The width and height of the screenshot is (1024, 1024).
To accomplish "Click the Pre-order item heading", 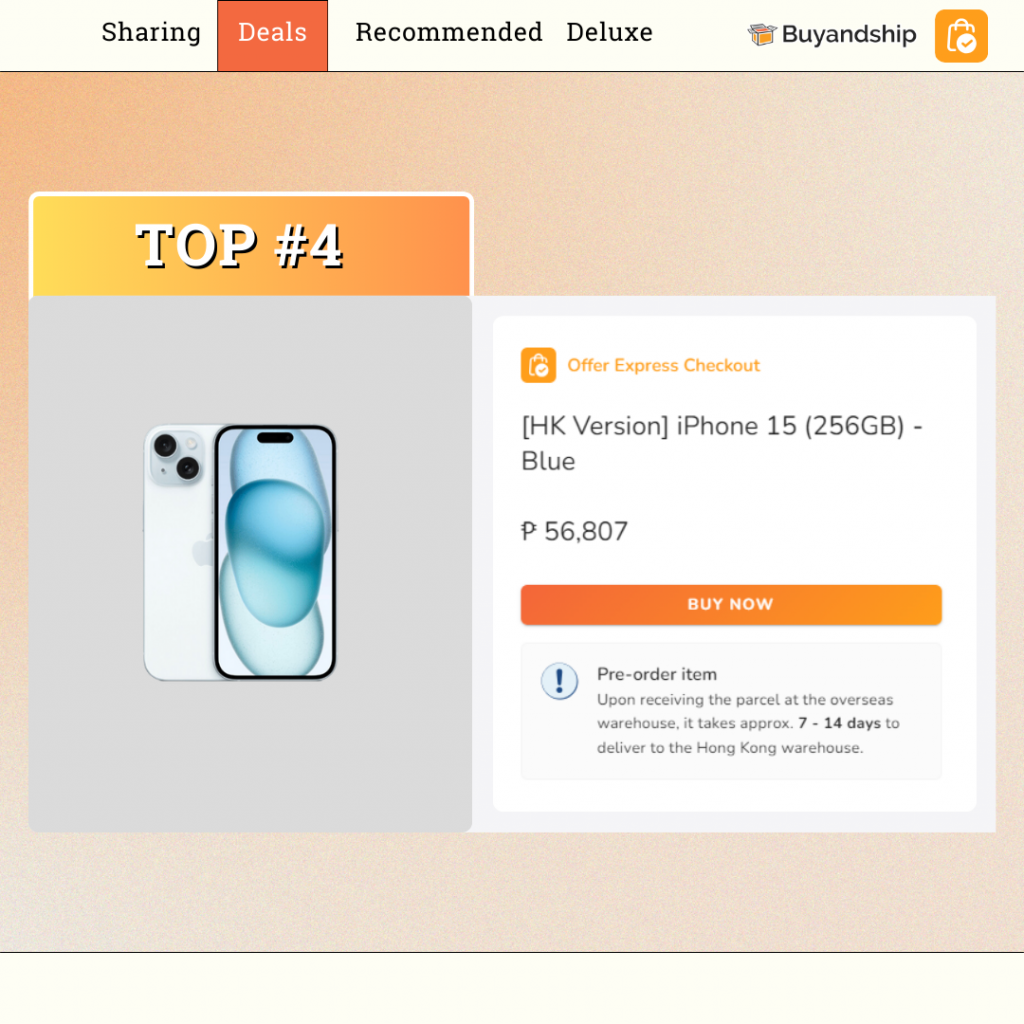I will click(656, 674).
